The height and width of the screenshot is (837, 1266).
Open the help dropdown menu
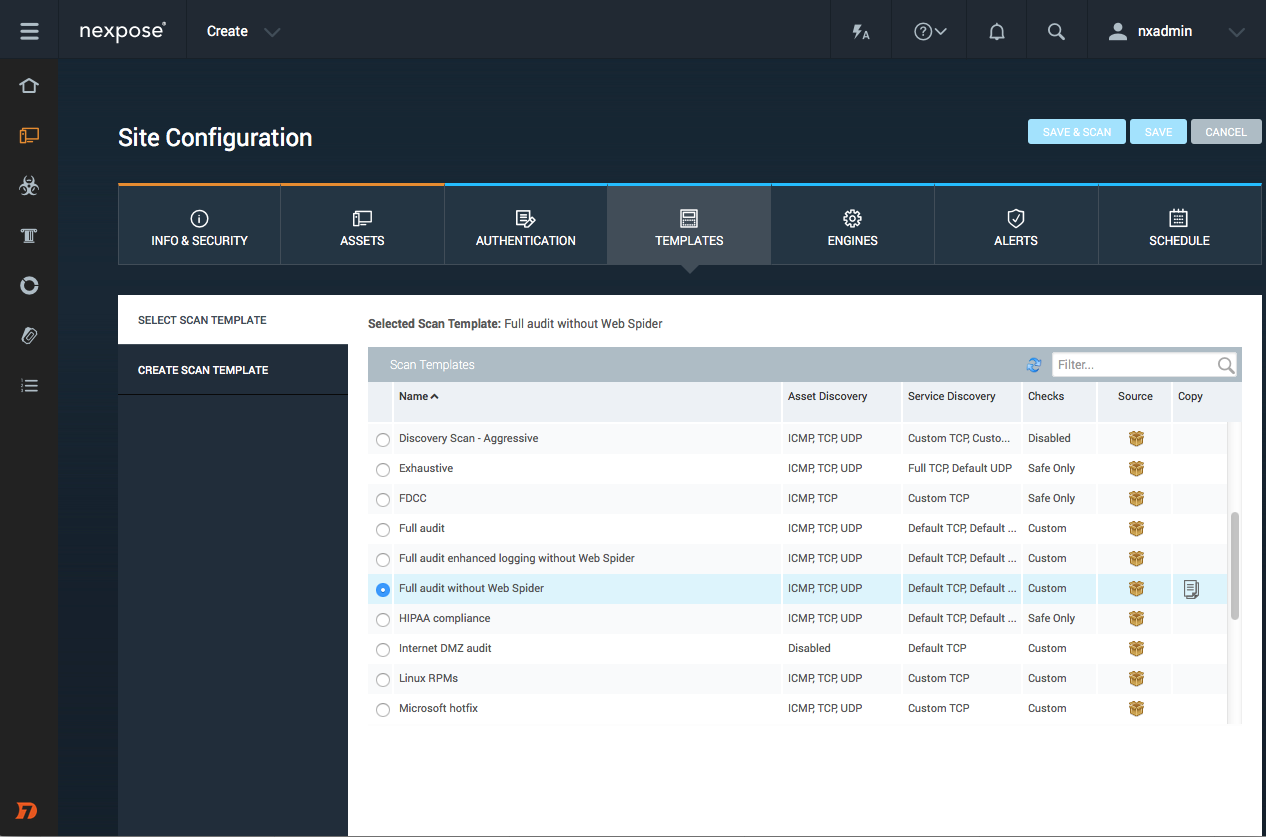click(x=930, y=31)
